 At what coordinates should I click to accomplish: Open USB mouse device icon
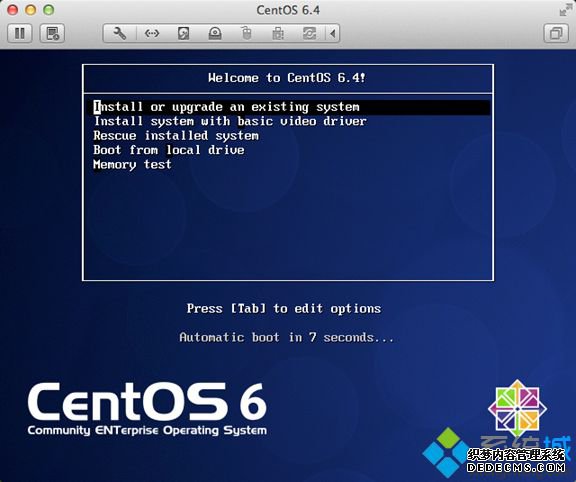click(246, 33)
